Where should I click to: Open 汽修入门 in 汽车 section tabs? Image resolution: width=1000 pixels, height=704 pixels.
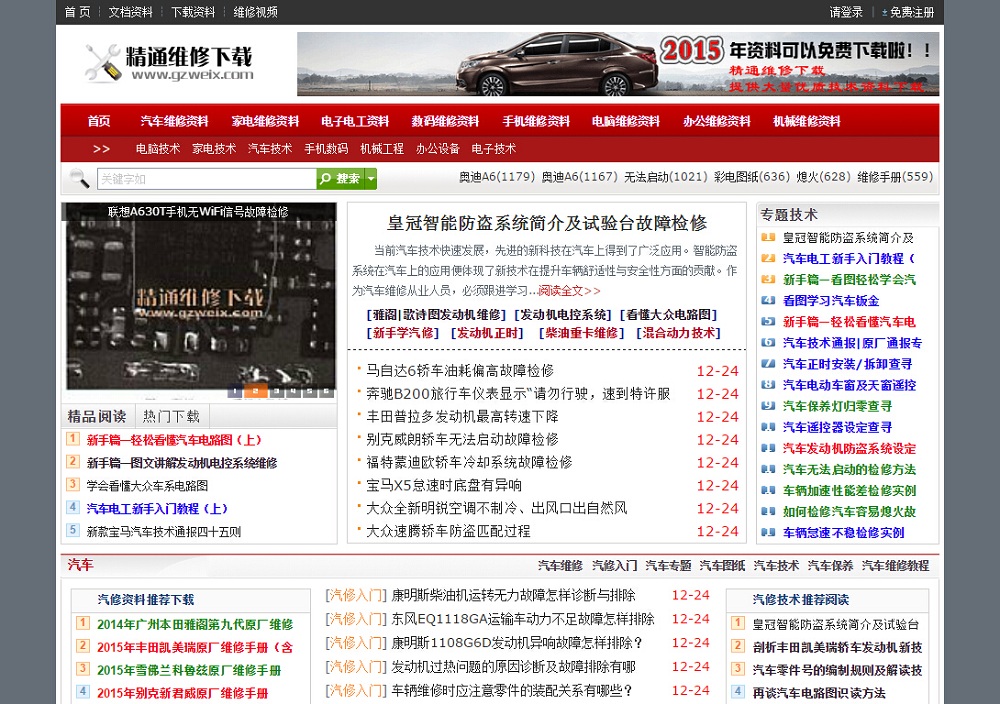[614, 566]
